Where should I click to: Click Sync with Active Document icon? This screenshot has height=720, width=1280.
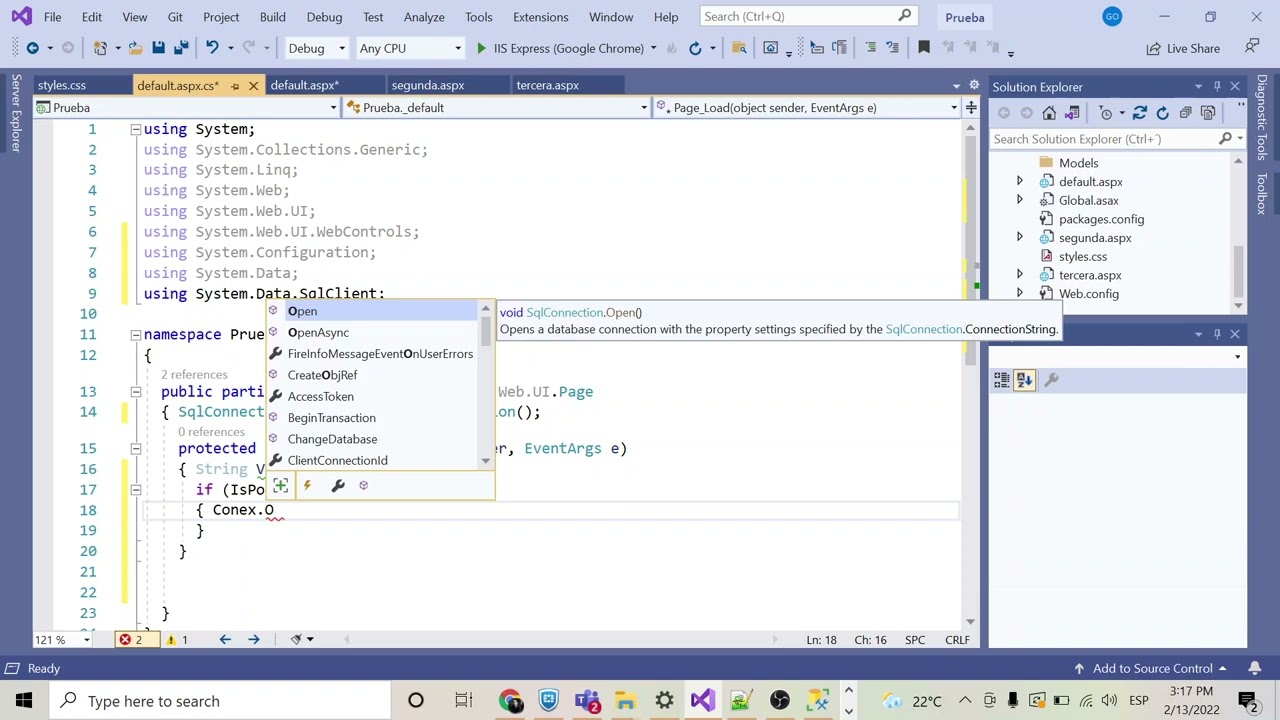coord(1072,113)
